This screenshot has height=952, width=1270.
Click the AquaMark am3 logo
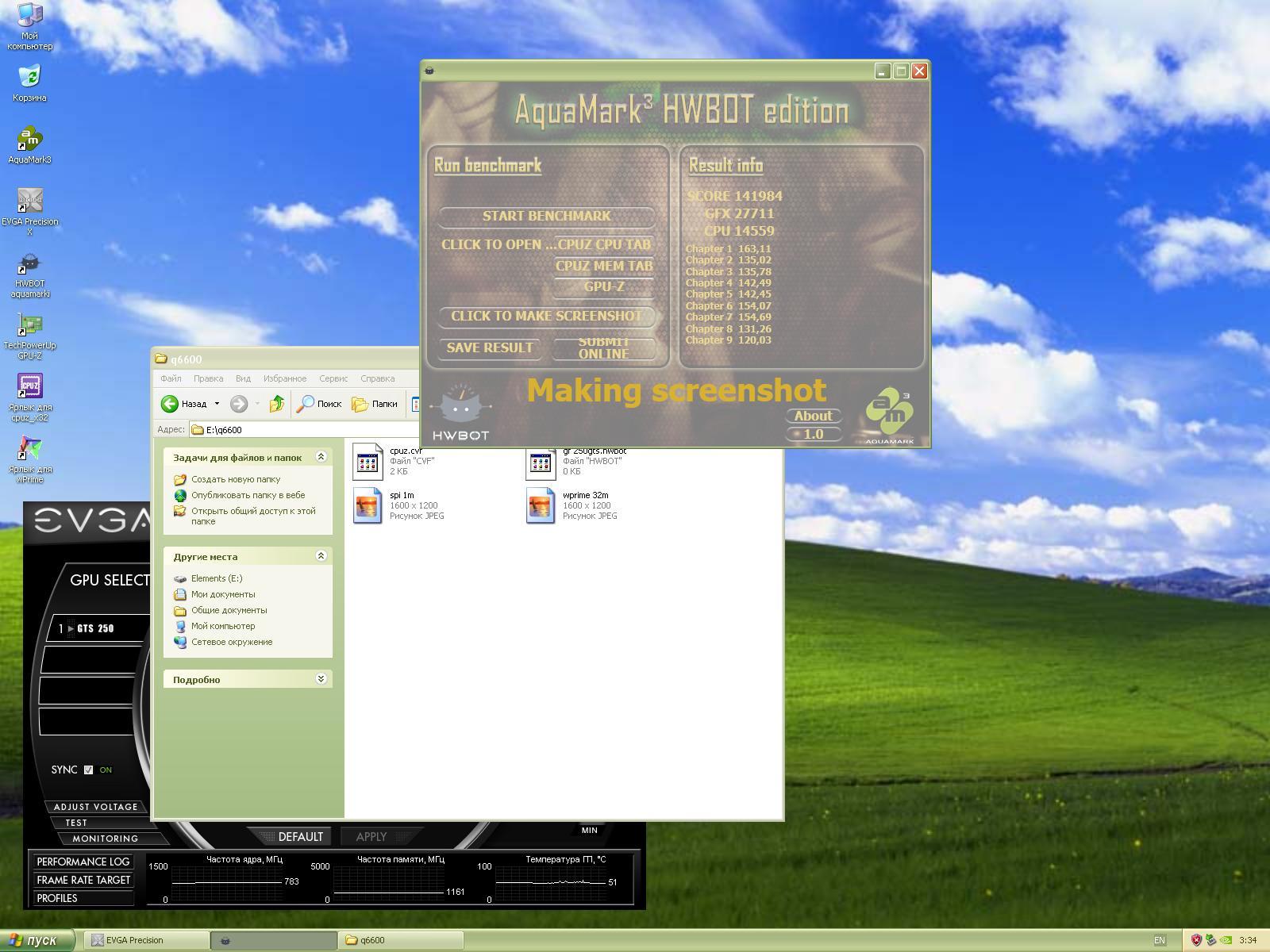click(x=889, y=416)
